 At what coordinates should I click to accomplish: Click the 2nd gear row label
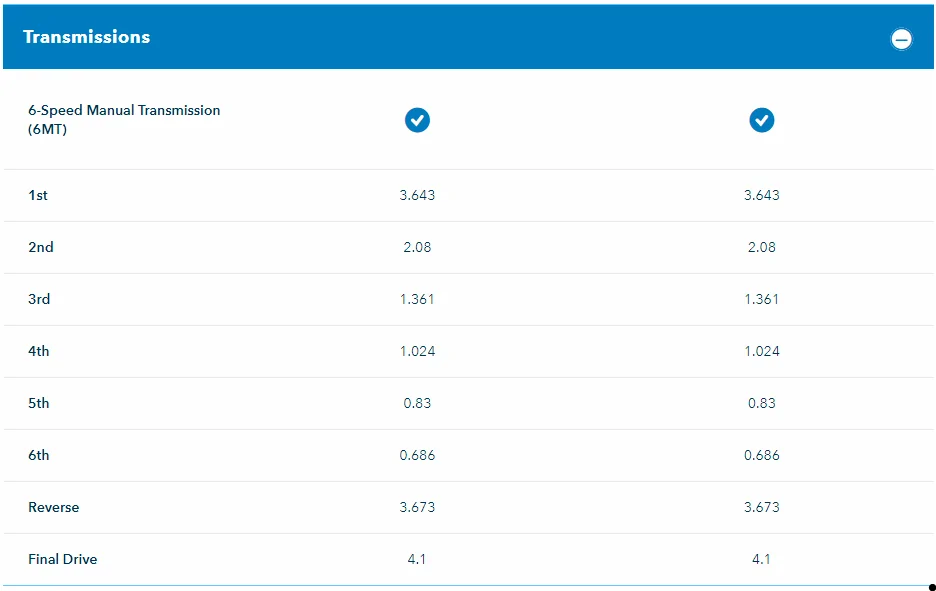[41, 247]
